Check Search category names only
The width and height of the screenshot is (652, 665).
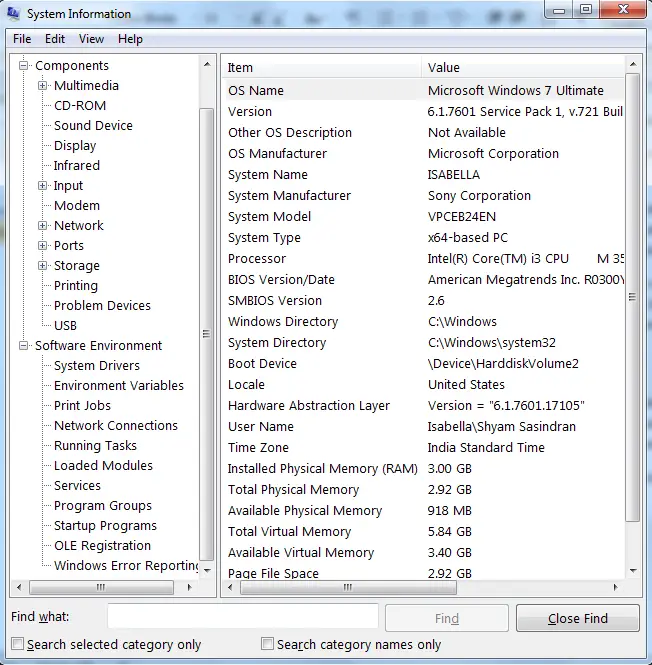coord(267,644)
